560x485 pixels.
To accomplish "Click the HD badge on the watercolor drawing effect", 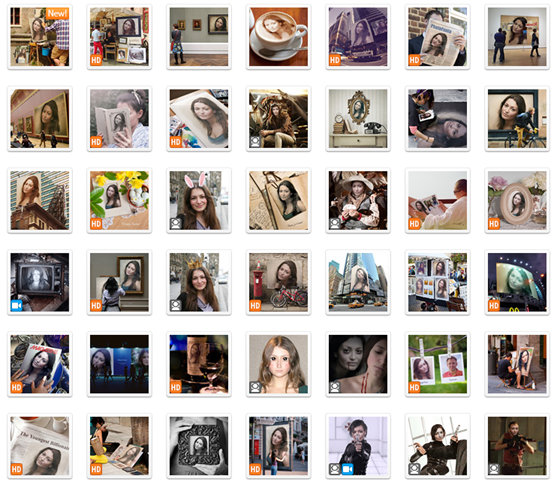I will 175,142.
